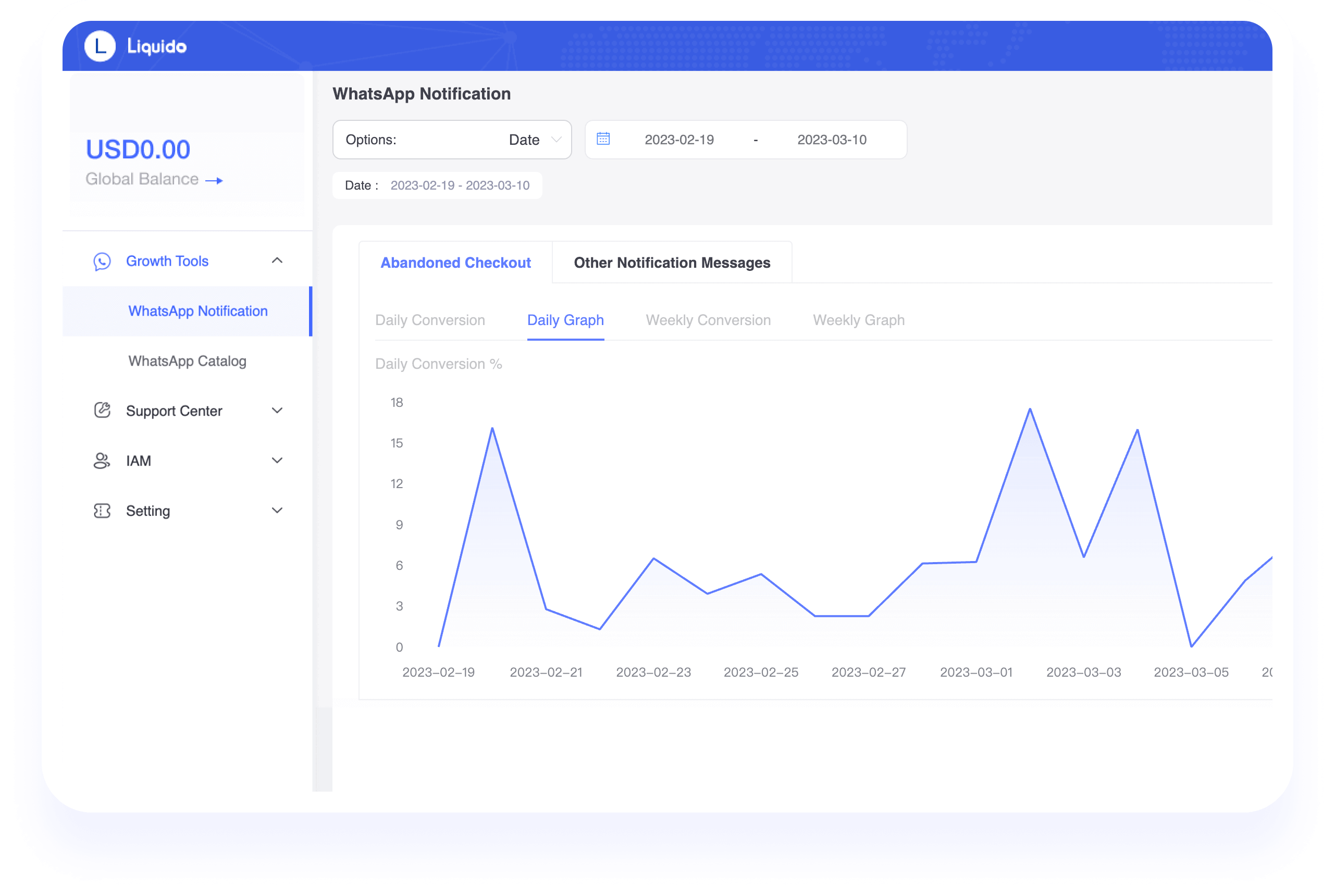1335x896 pixels.
Task: Switch to the Abandoned Checkout tab
Action: click(455, 262)
